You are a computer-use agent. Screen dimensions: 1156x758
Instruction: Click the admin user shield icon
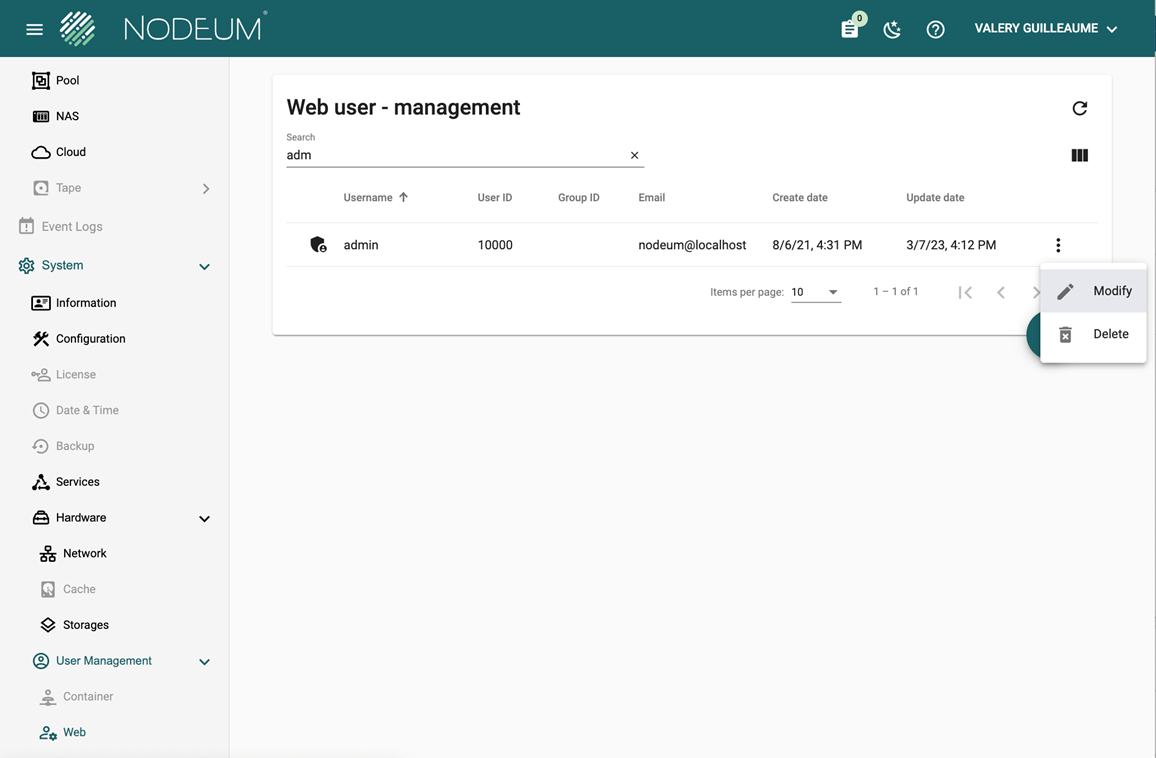318,245
